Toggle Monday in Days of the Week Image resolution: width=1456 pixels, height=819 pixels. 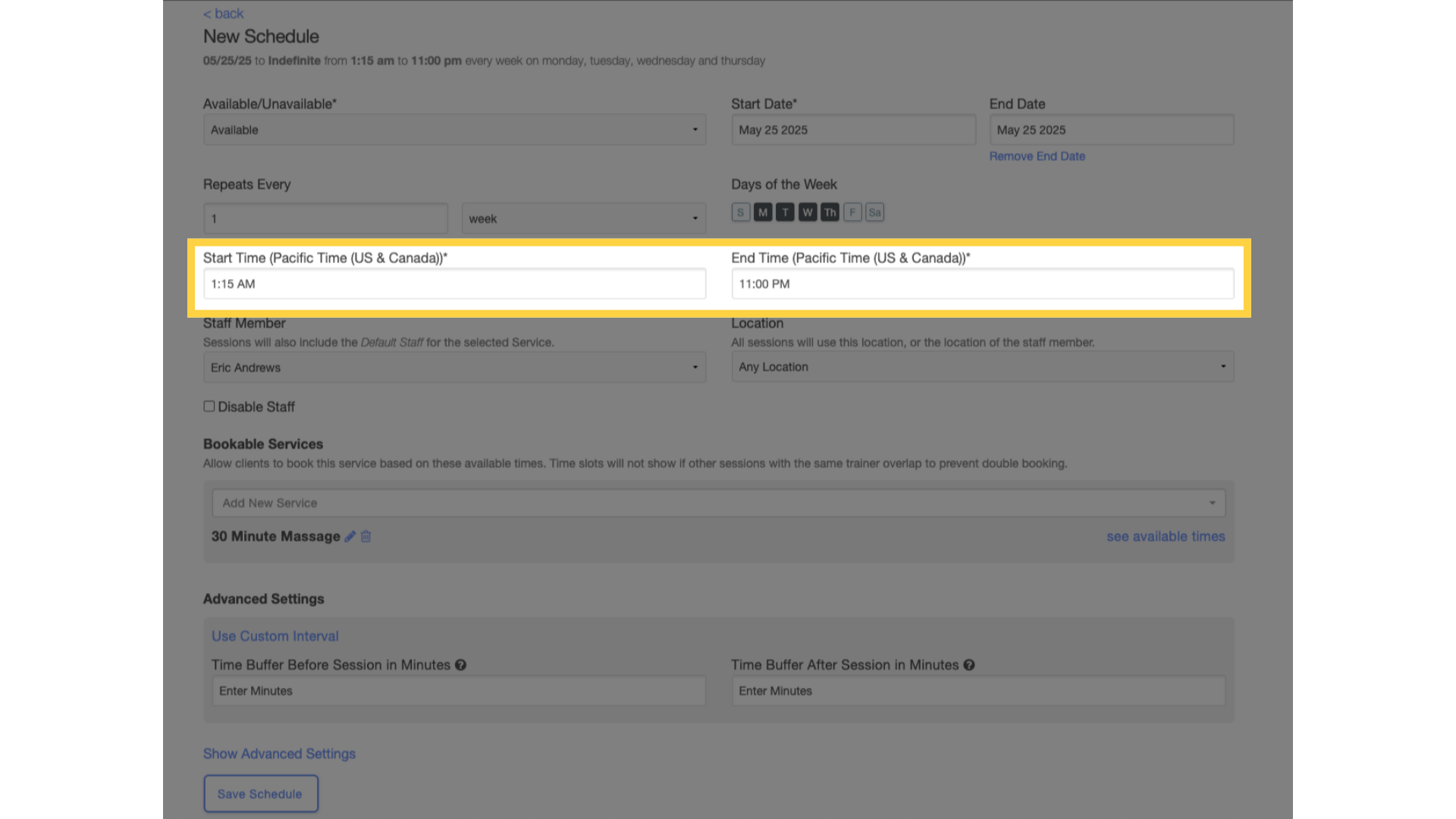tap(763, 212)
